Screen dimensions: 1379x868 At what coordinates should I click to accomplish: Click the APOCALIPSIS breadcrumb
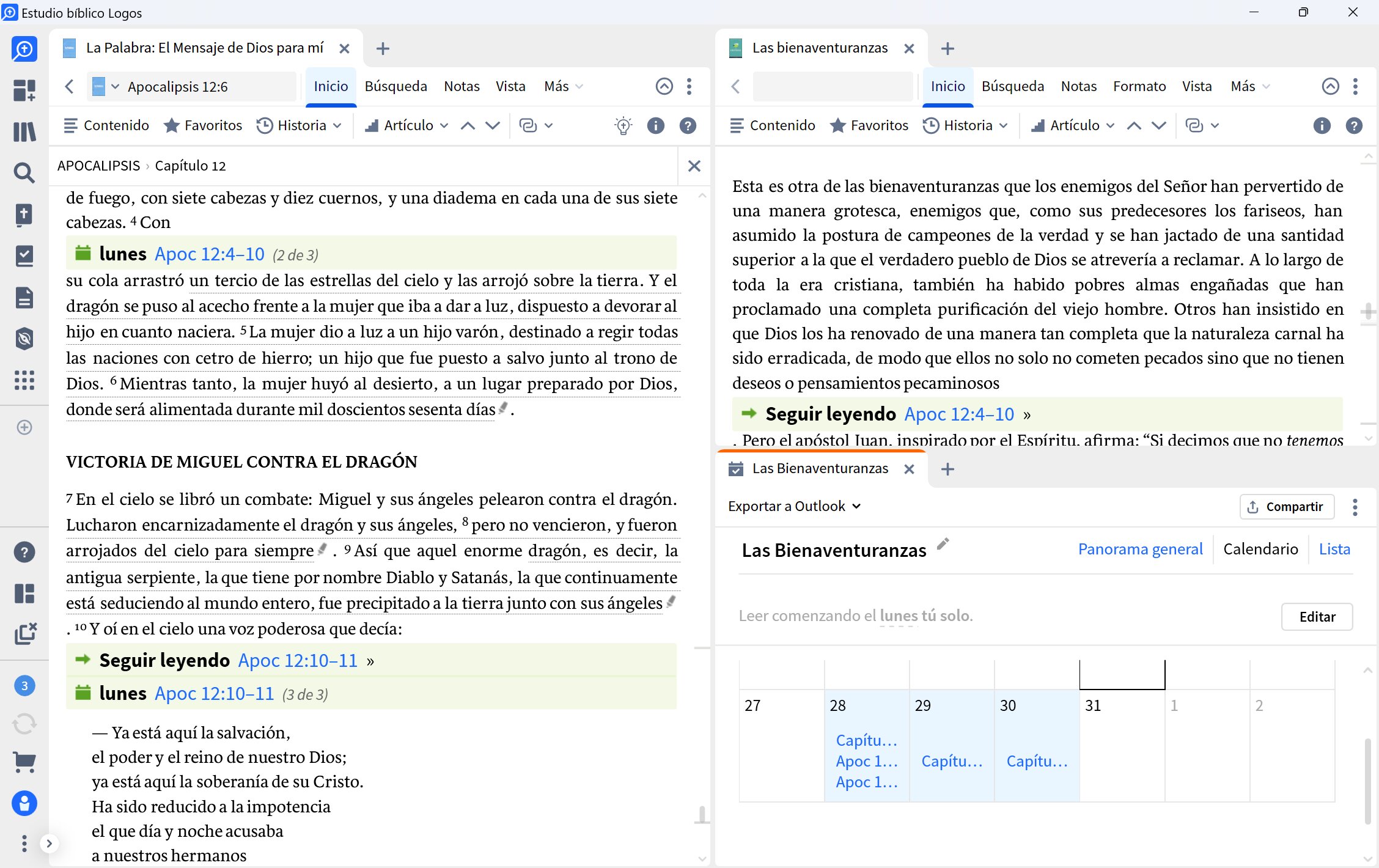click(x=98, y=166)
